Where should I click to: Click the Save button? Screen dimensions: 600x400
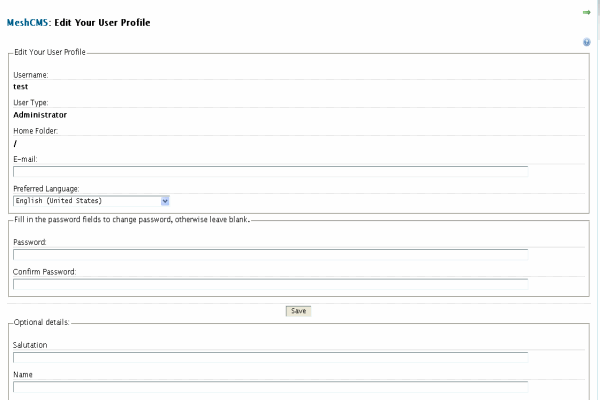click(x=298, y=311)
